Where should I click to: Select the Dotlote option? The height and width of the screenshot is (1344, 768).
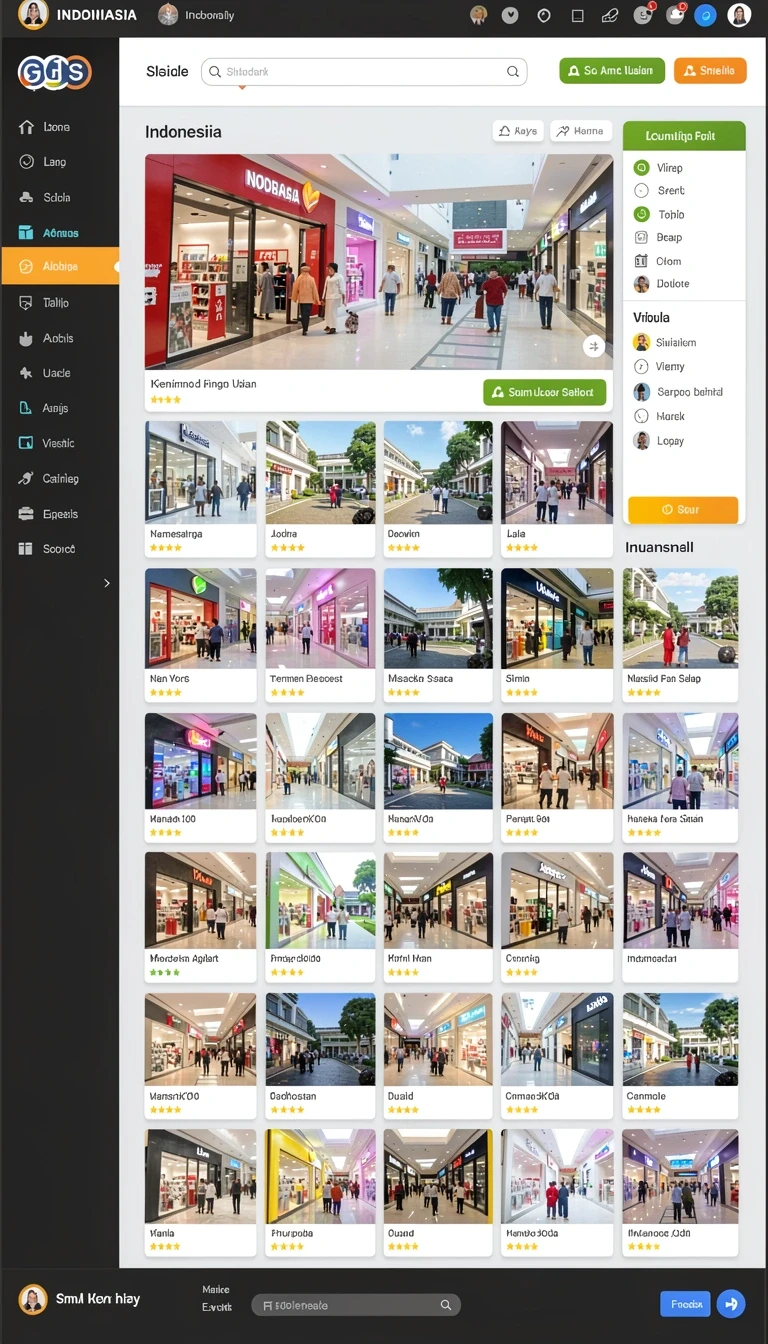(662, 284)
